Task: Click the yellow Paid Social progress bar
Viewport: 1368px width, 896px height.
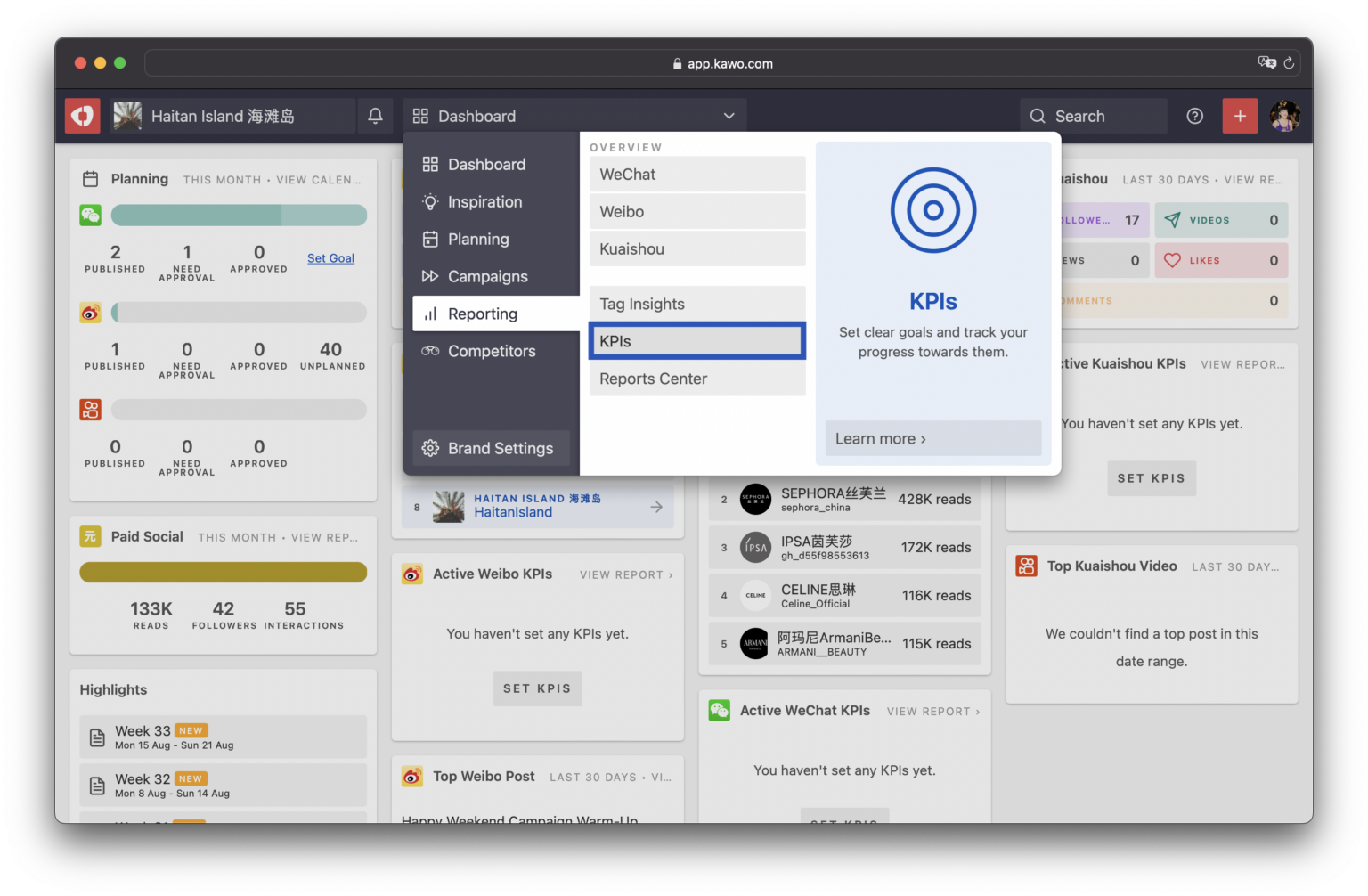Action: (x=223, y=572)
